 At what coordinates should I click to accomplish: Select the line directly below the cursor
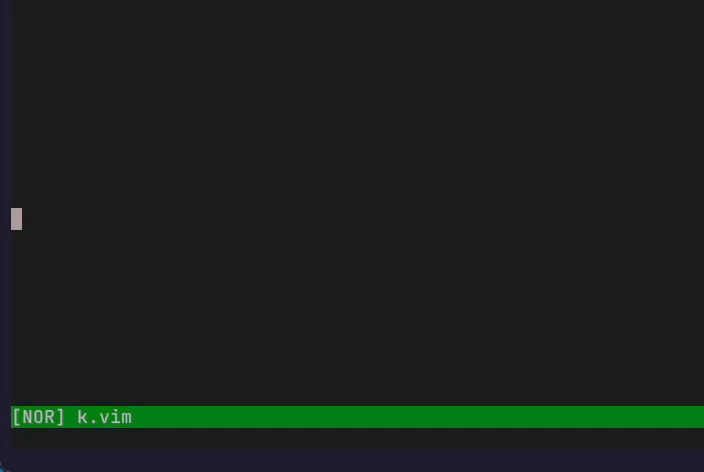[x=357, y=241]
